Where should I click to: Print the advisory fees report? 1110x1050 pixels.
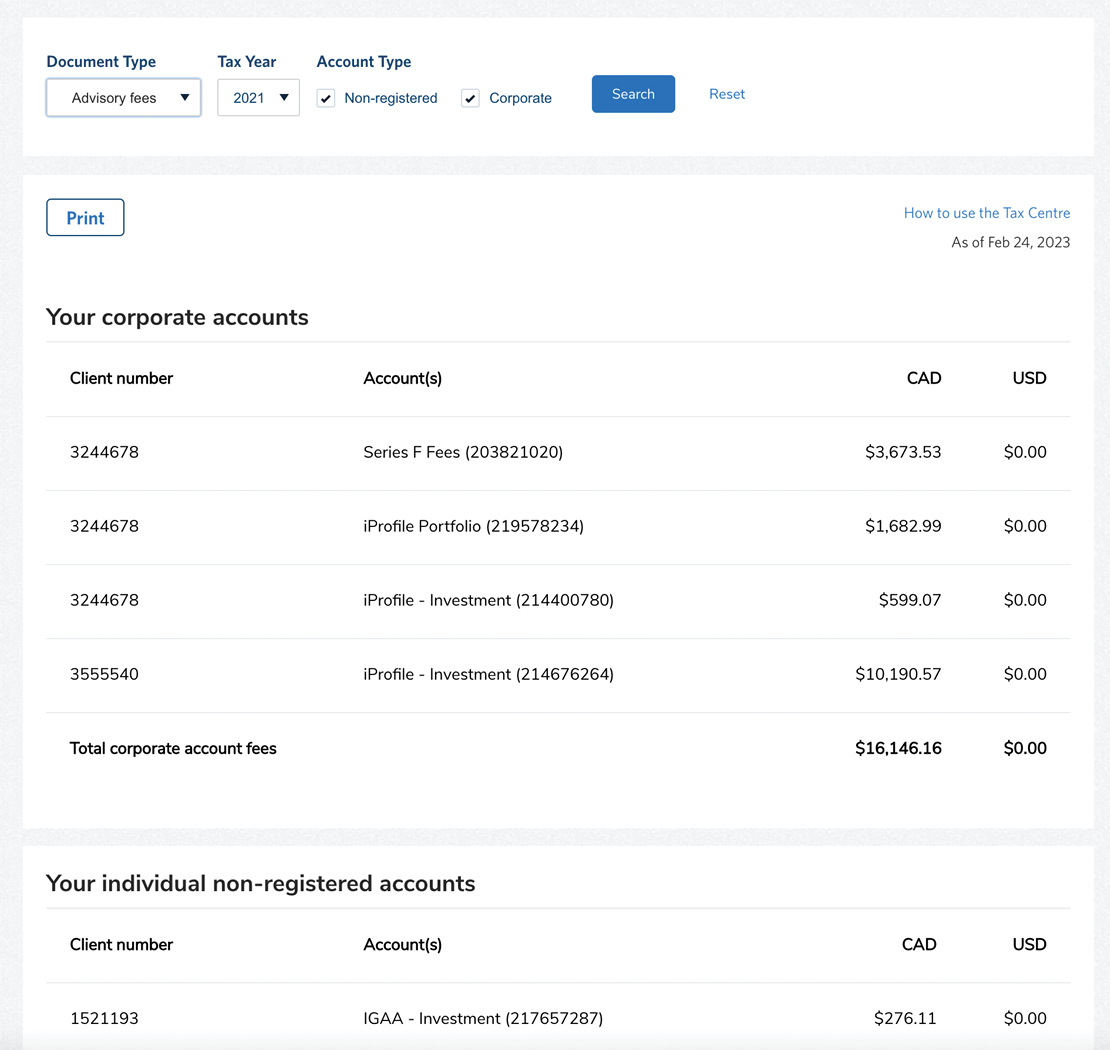[x=85, y=217]
